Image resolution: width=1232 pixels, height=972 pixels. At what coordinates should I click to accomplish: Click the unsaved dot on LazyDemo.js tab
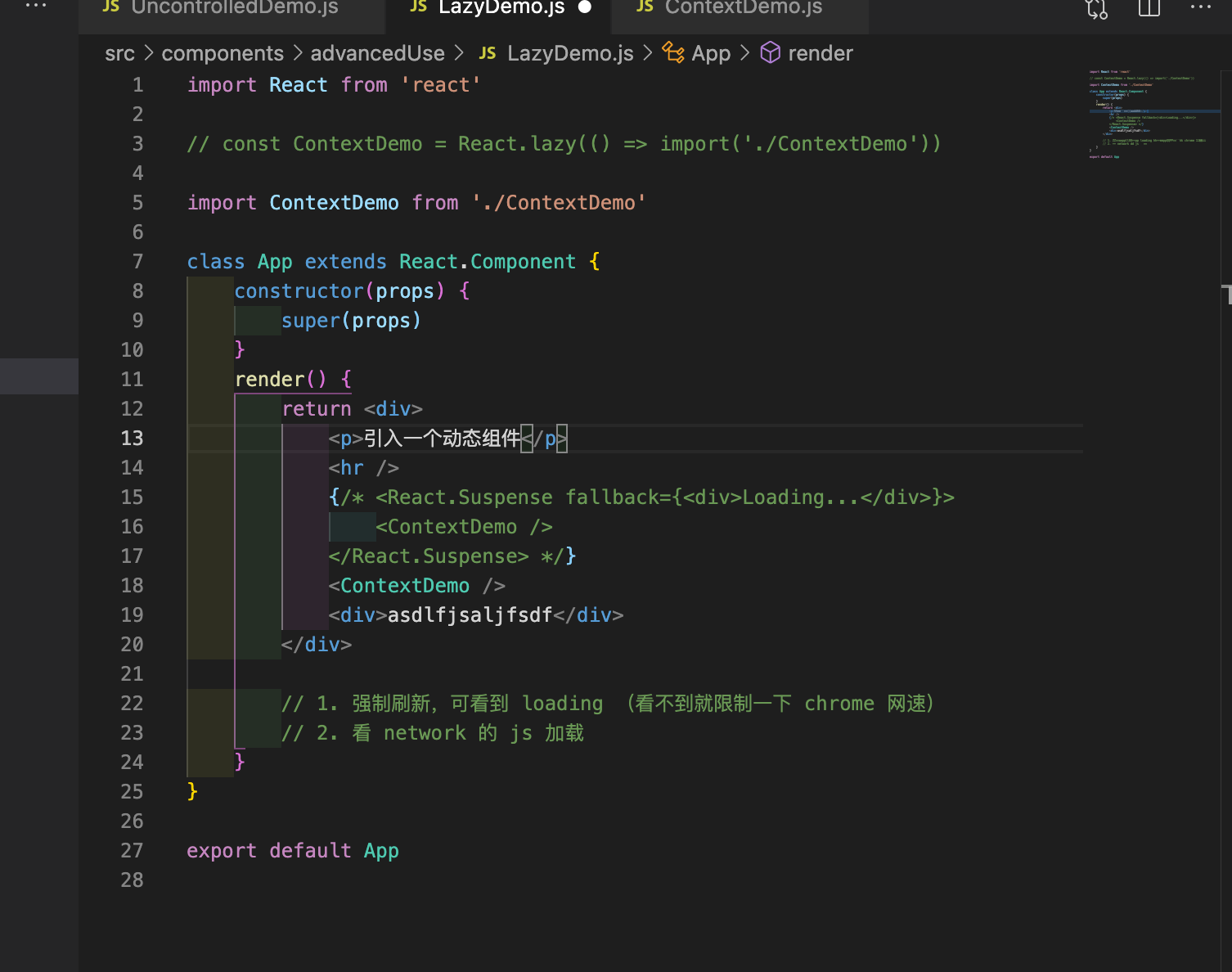(585, 7)
